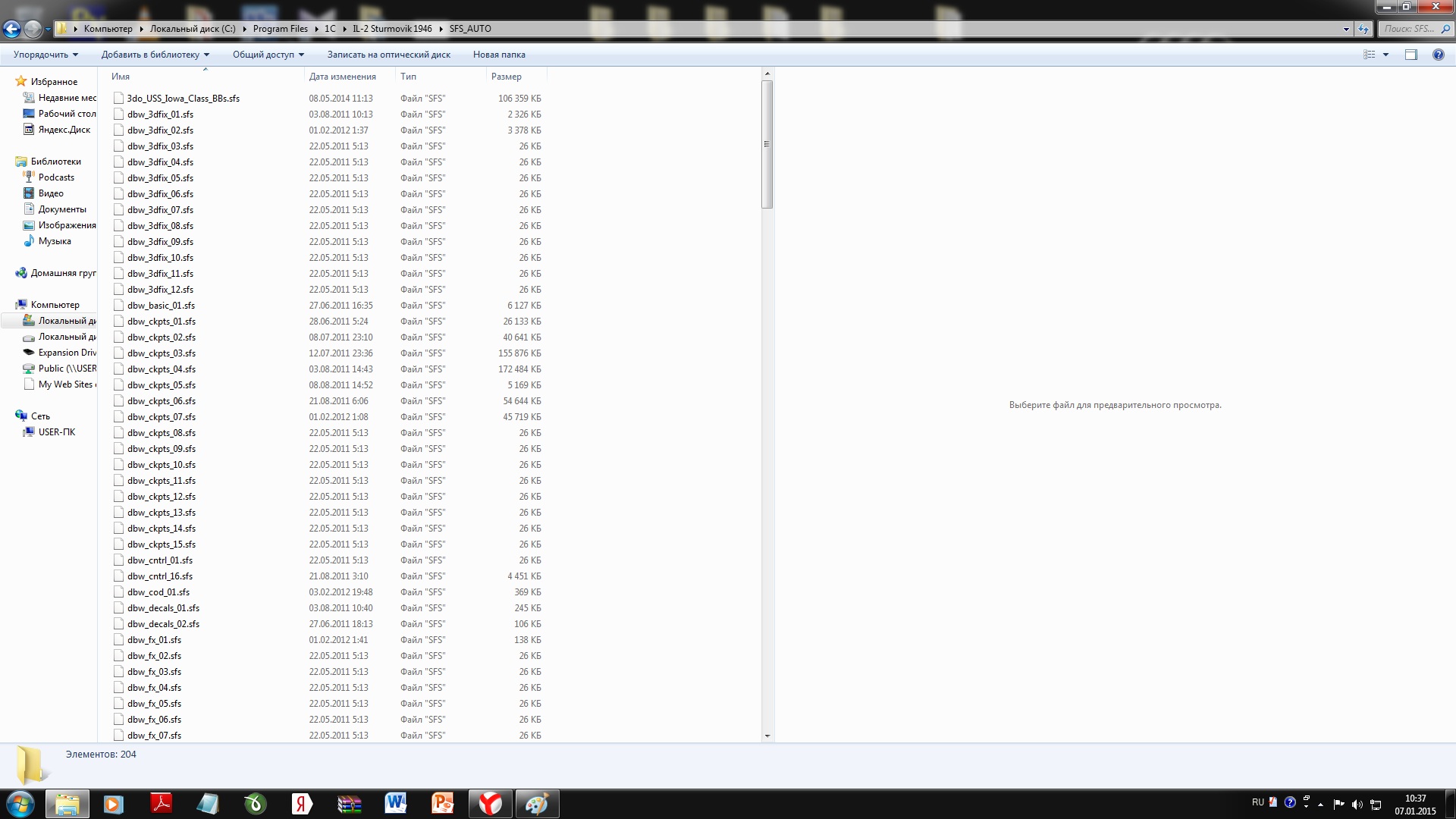
Task: Launch WinRAR from the taskbar
Action: 349,804
